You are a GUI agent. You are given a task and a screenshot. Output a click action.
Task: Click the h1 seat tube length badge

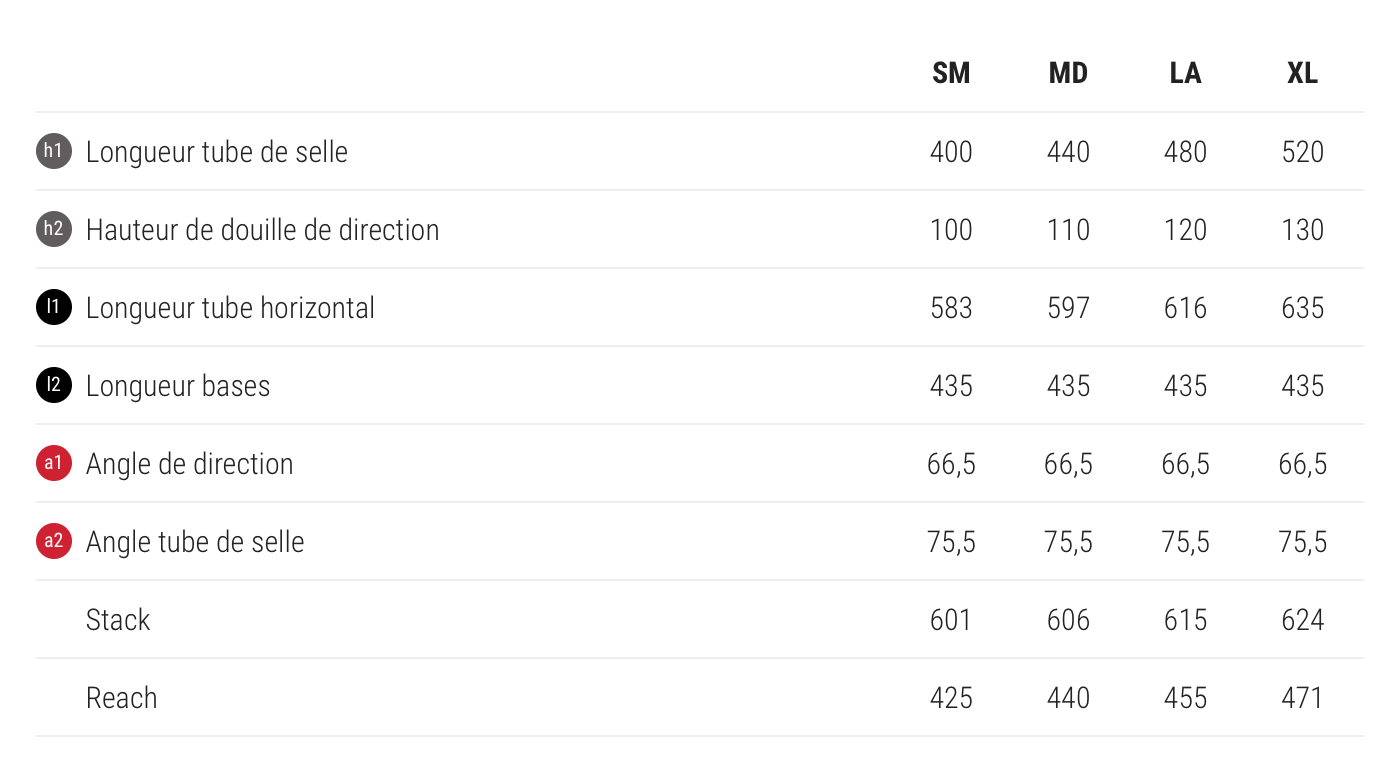click(x=54, y=152)
